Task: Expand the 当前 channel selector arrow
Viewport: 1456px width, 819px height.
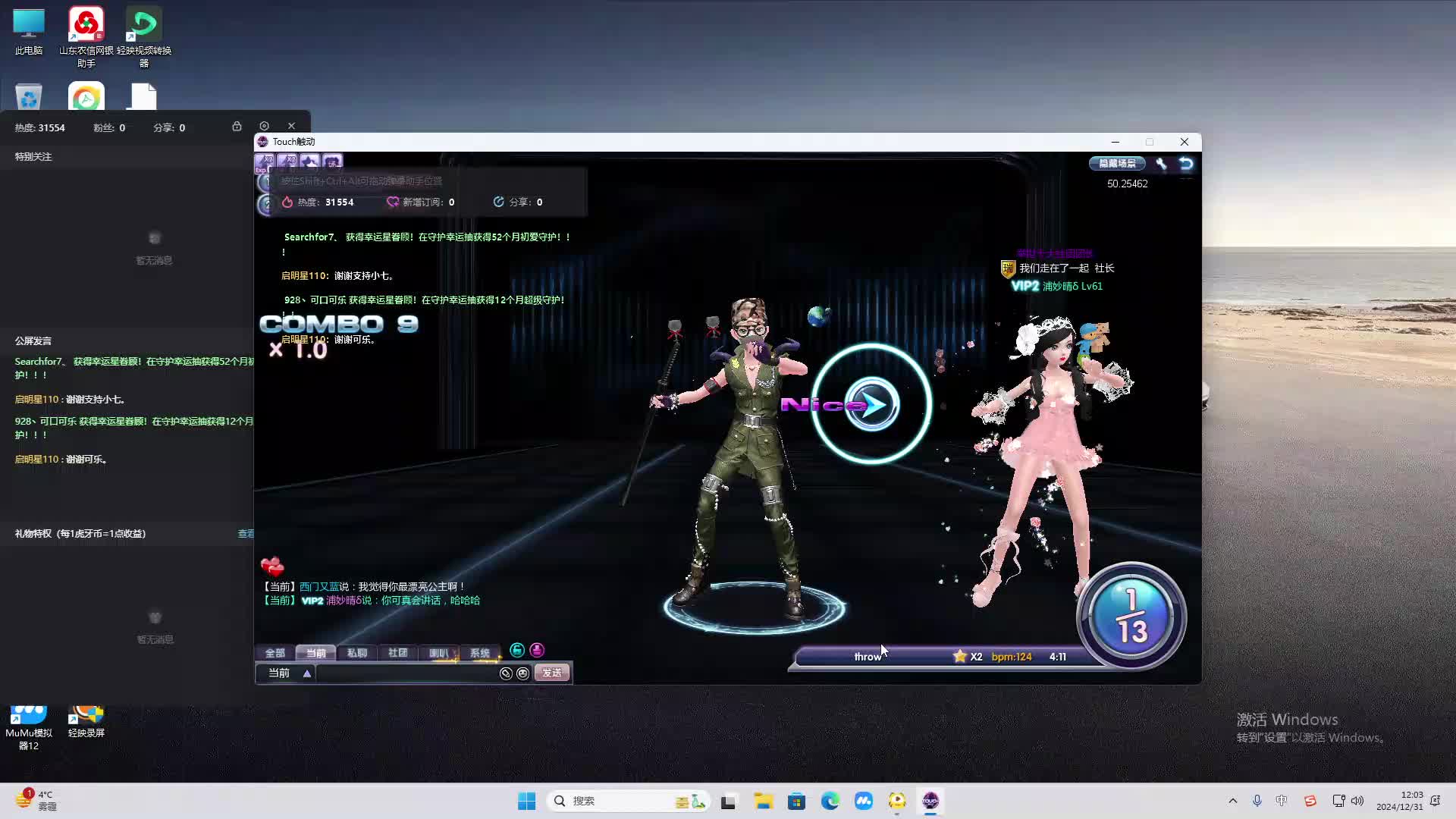Action: 307,673
